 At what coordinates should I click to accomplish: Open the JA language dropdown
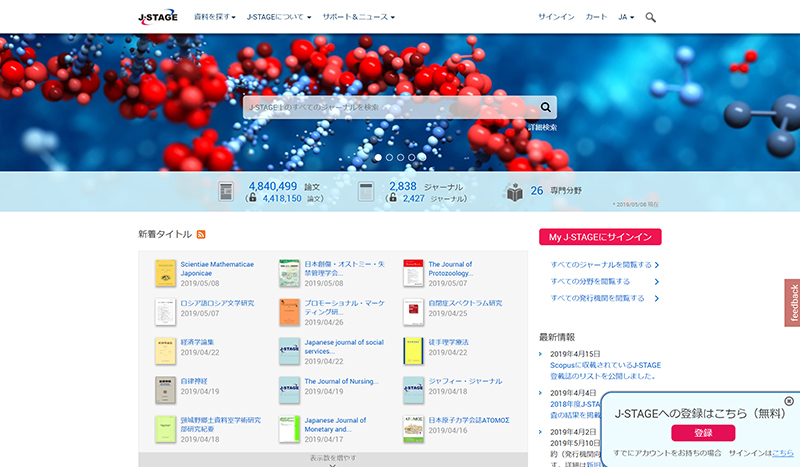[x=626, y=17]
